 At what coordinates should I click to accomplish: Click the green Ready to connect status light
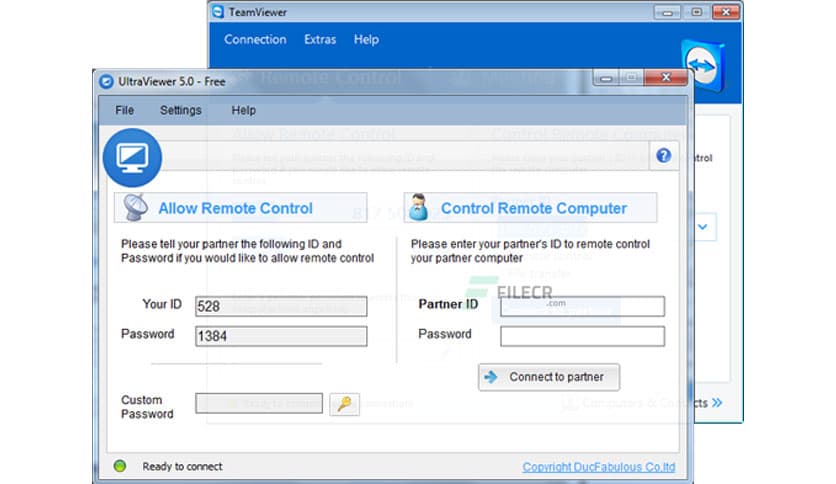coord(120,466)
